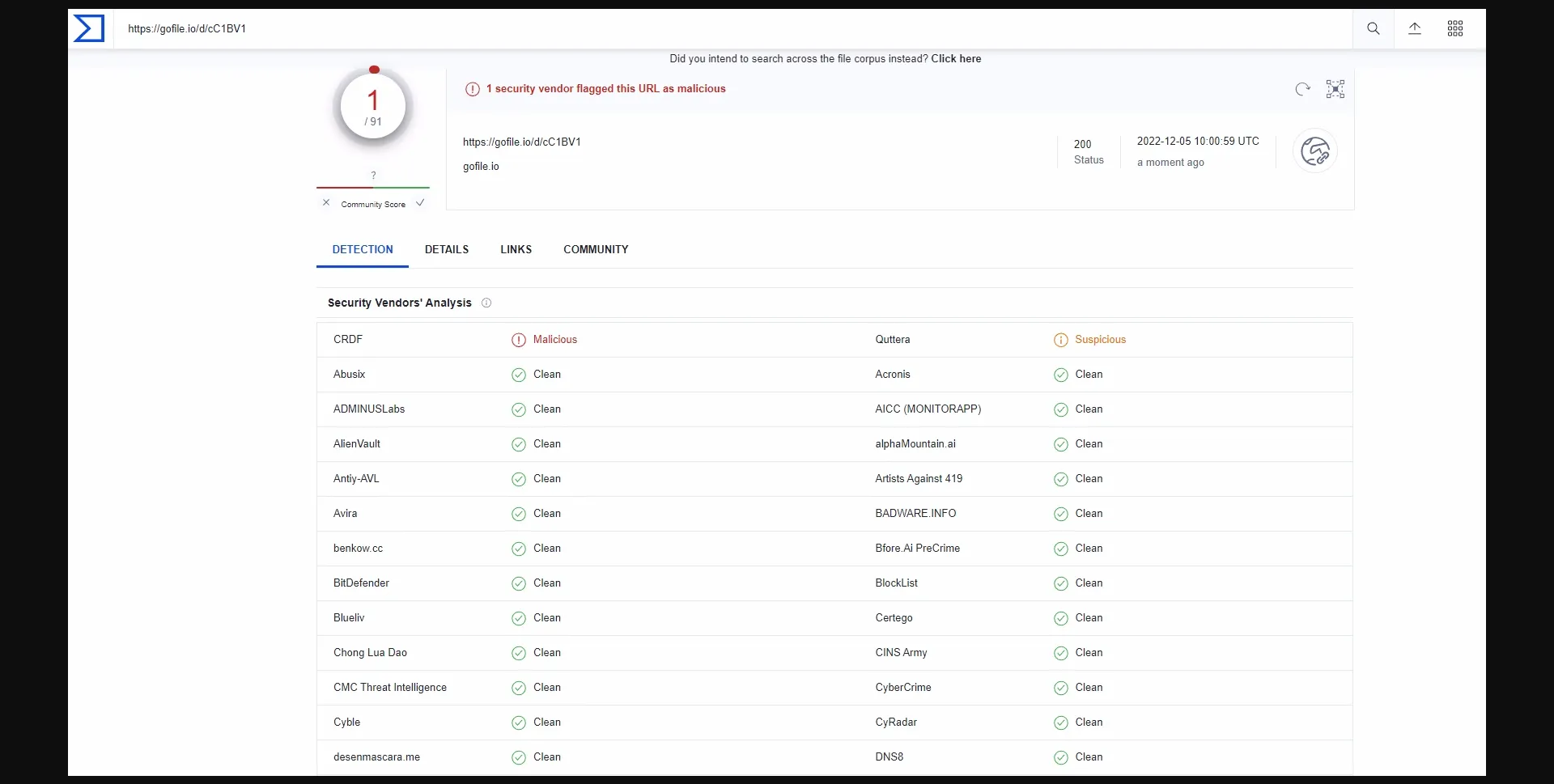
Task: Click the URL globe link icon
Action: [x=1315, y=151]
